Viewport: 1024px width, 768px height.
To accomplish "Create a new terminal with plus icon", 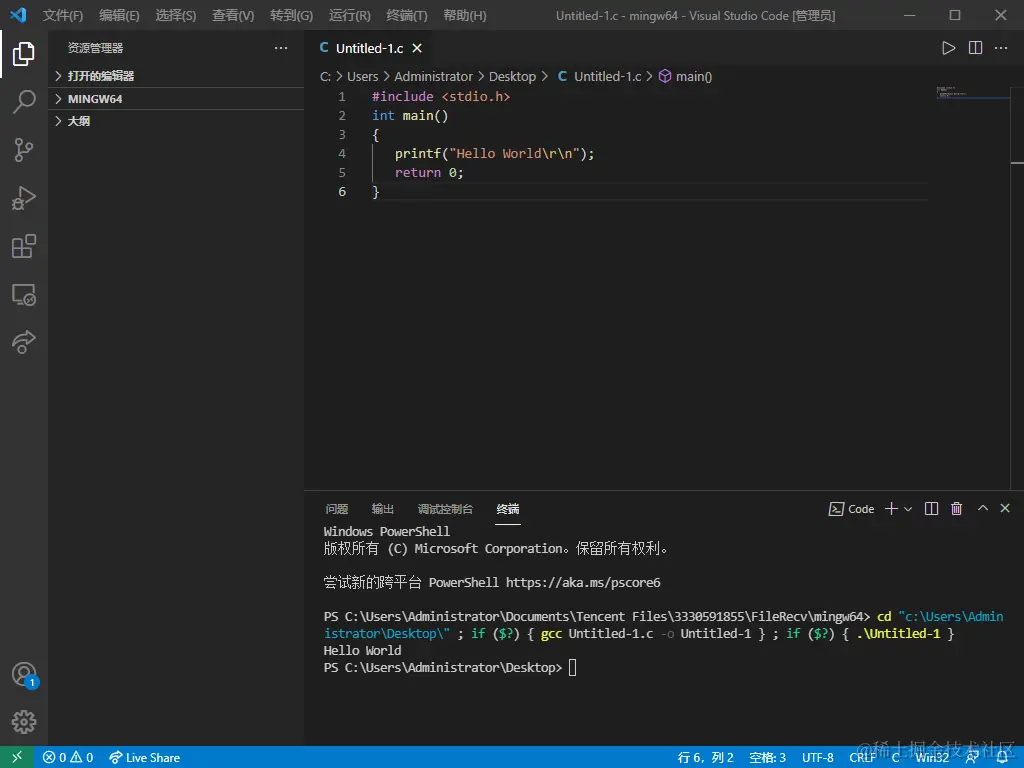I will coord(891,509).
